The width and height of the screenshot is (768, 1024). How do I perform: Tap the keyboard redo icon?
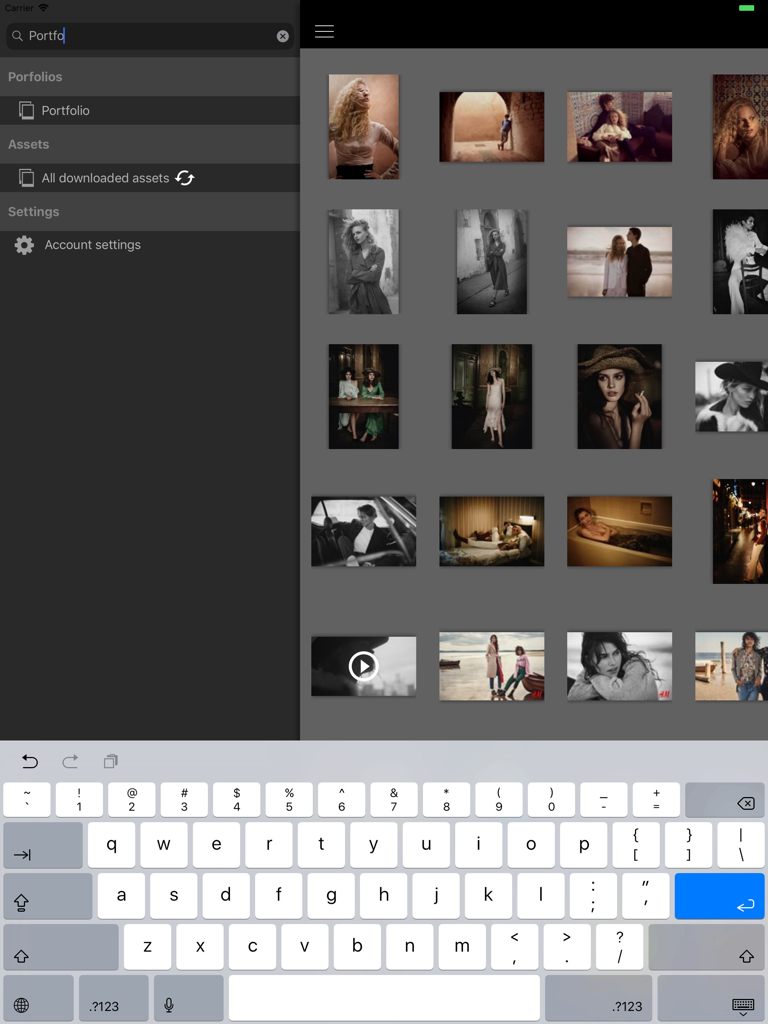70,761
